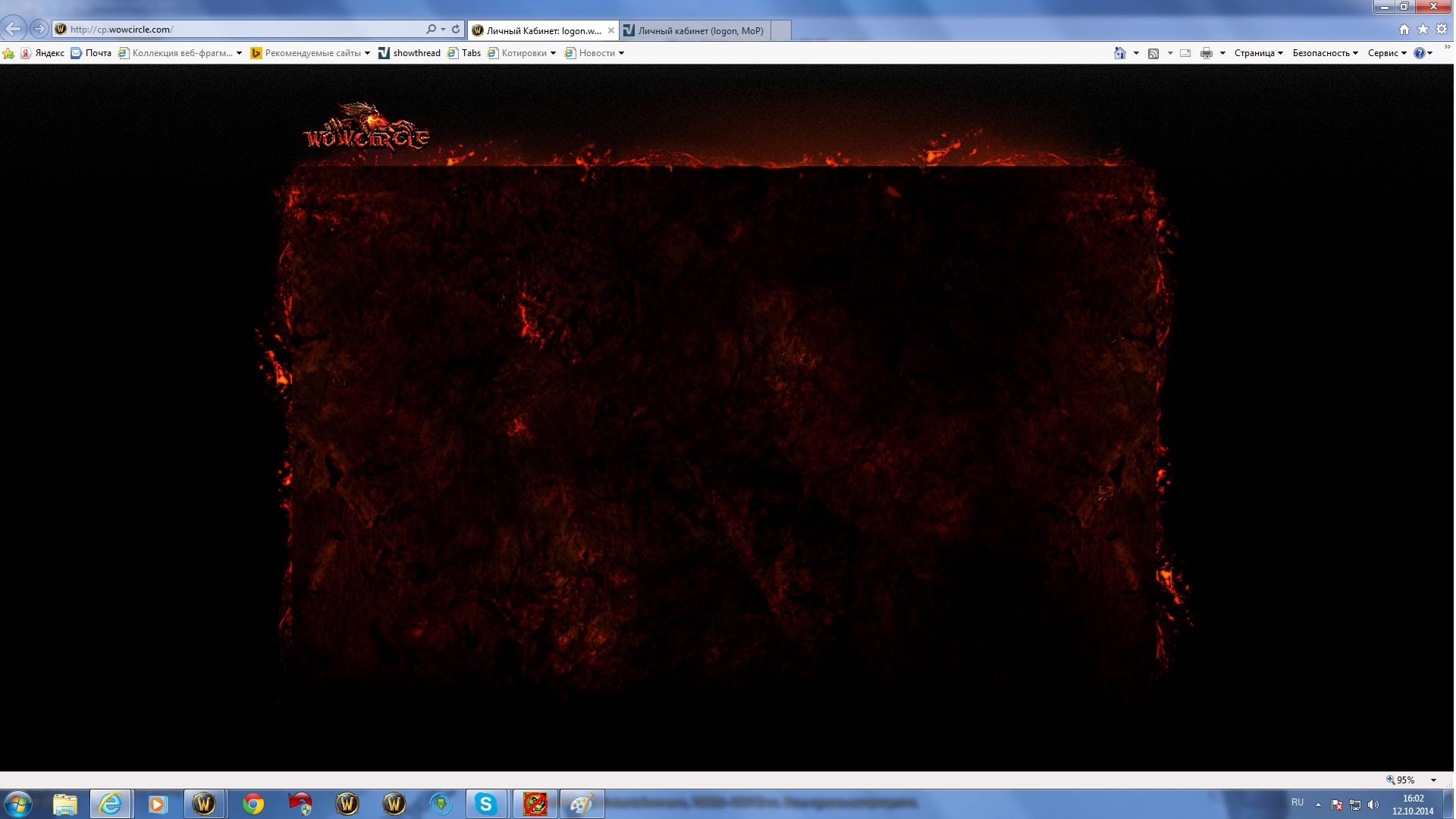
Task: Close the 'Личный Кабинет: logon.w...' tab
Action: point(611,30)
